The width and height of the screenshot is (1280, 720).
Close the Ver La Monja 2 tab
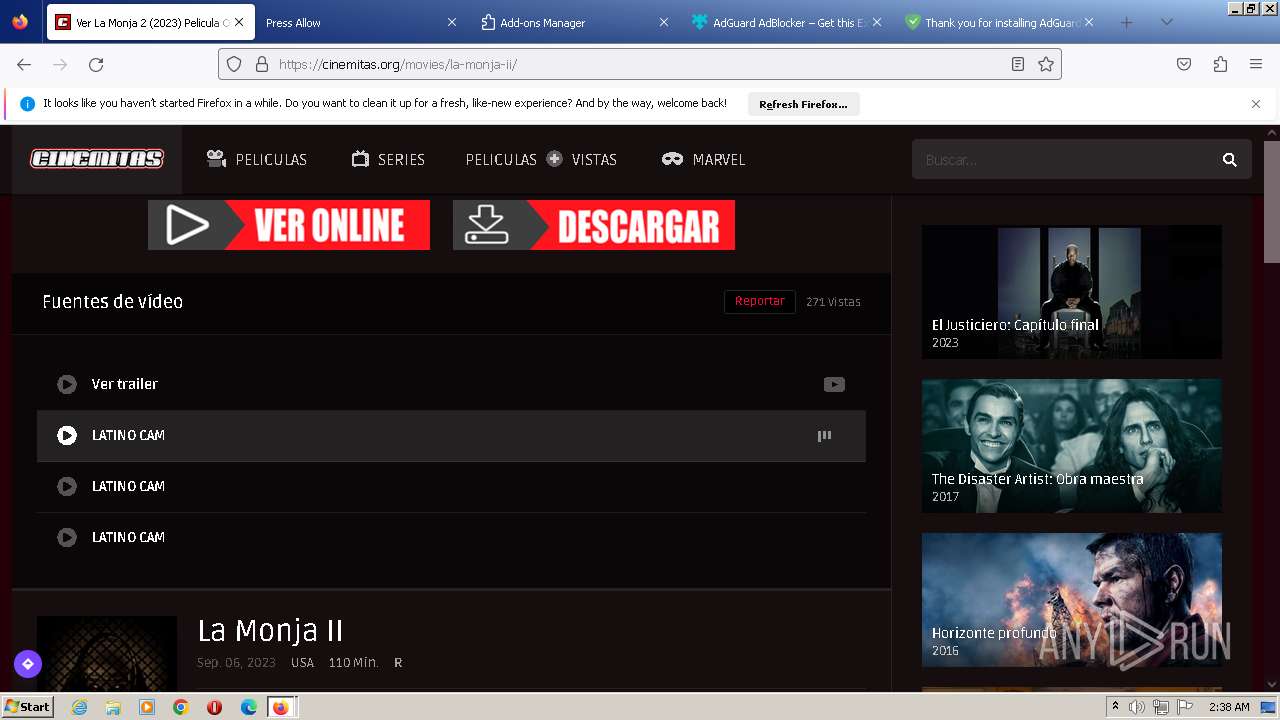click(239, 22)
